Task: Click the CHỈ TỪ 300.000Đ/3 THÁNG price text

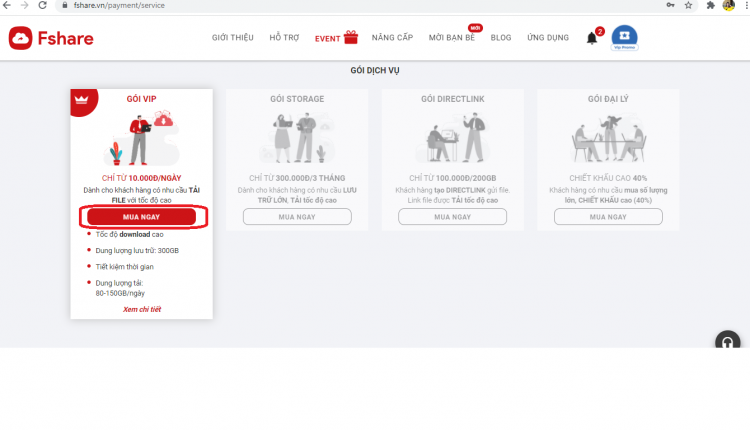Action: tap(297, 178)
